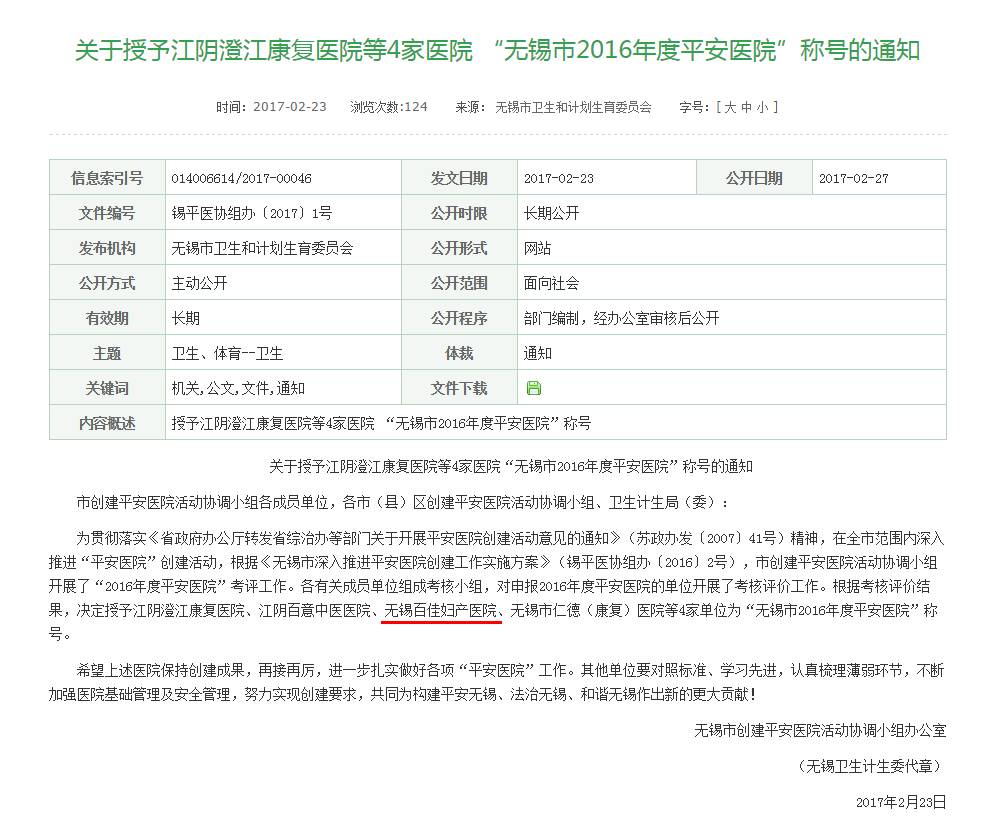Set font size to 小
The height and width of the screenshot is (821, 993).
(x=762, y=107)
